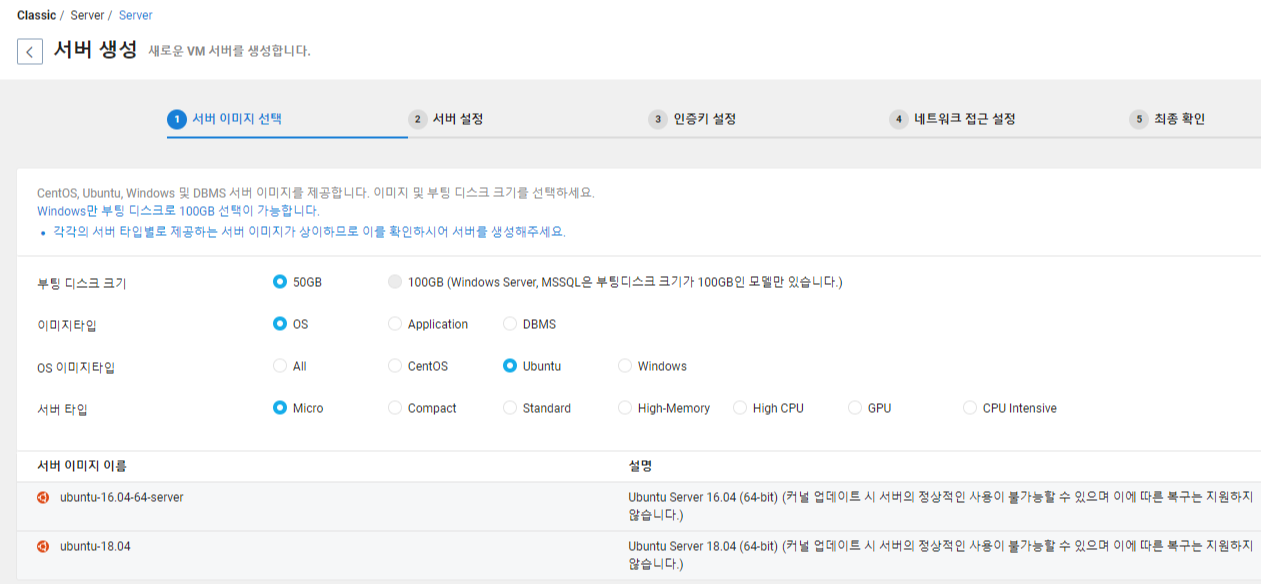Select Standard server type
Viewport: 1261px width, 584px height.
point(510,408)
